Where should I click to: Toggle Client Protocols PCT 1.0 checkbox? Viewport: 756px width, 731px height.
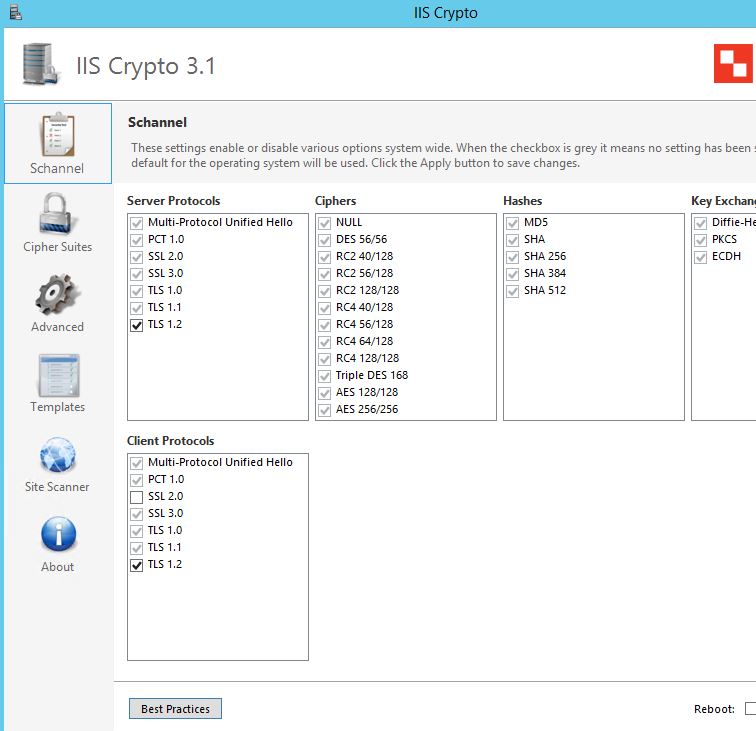136,480
